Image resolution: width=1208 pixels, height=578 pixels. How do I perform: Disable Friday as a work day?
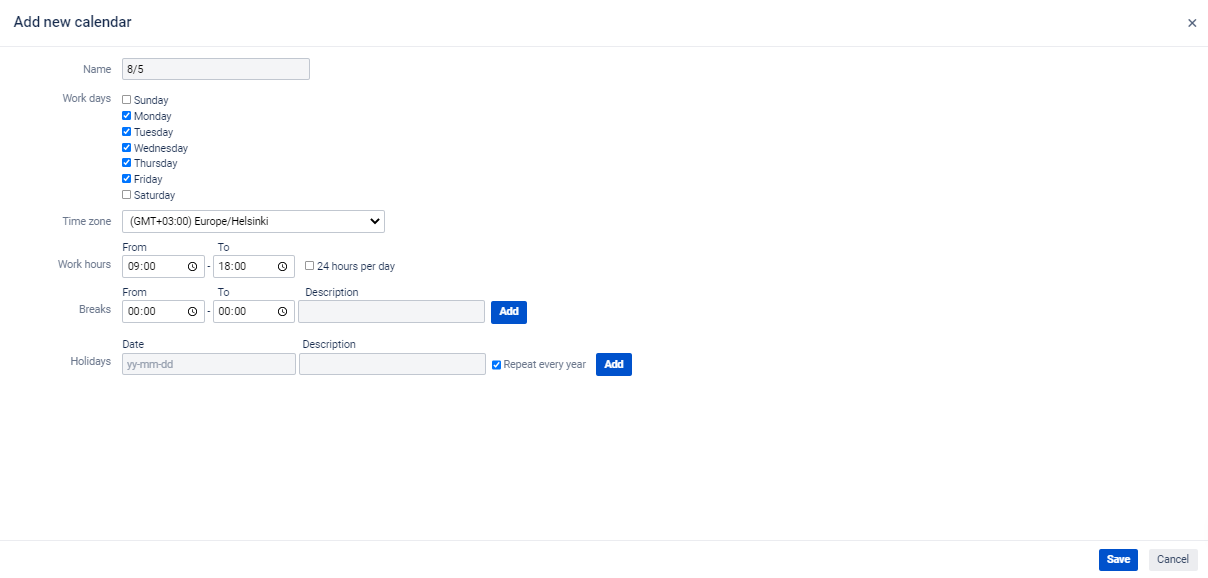coord(127,179)
